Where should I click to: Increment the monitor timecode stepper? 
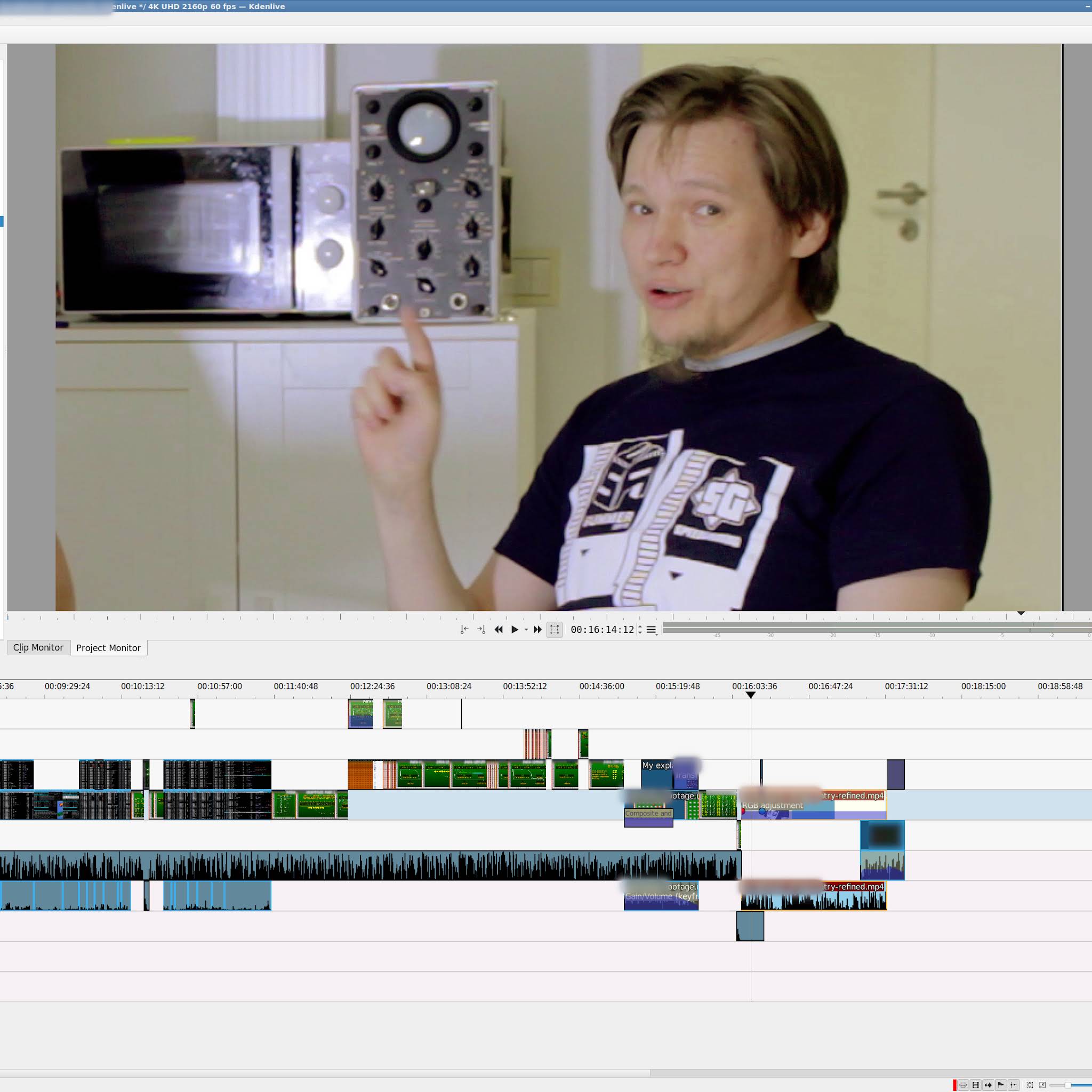pos(640,627)
